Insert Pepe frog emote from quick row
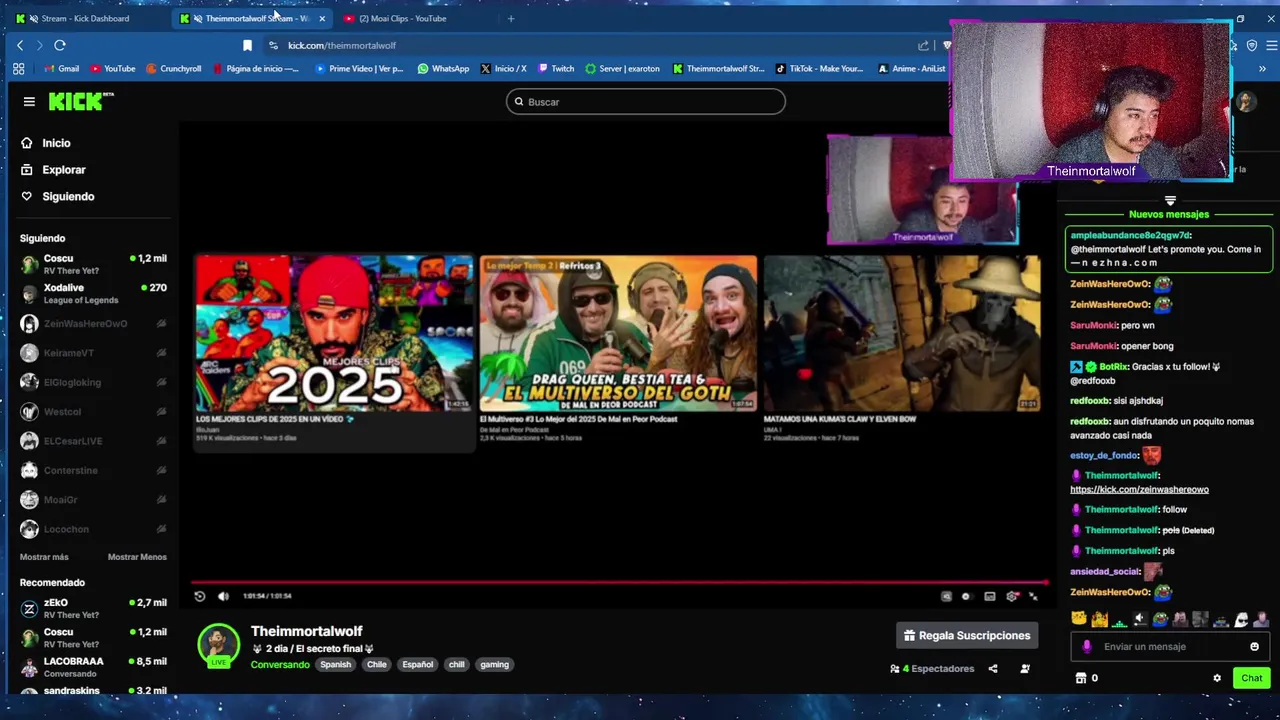 pyautogui.click(x=1160, y=619)
